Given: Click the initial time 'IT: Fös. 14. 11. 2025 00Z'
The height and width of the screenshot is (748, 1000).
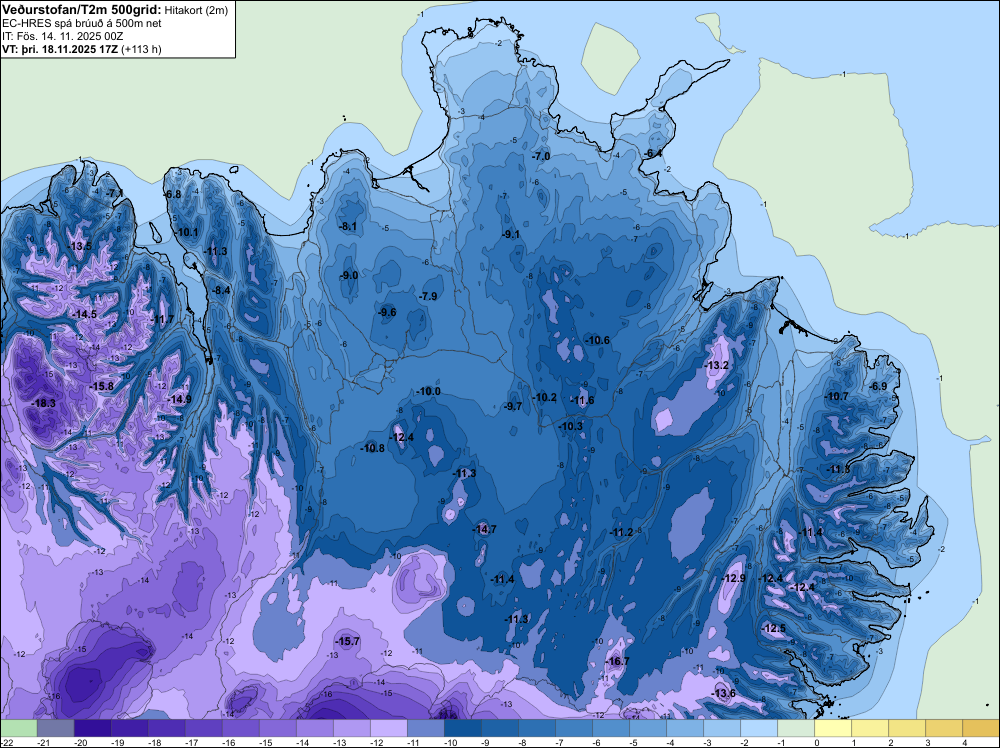Looking at the screenshot, I should click(64, 36).
